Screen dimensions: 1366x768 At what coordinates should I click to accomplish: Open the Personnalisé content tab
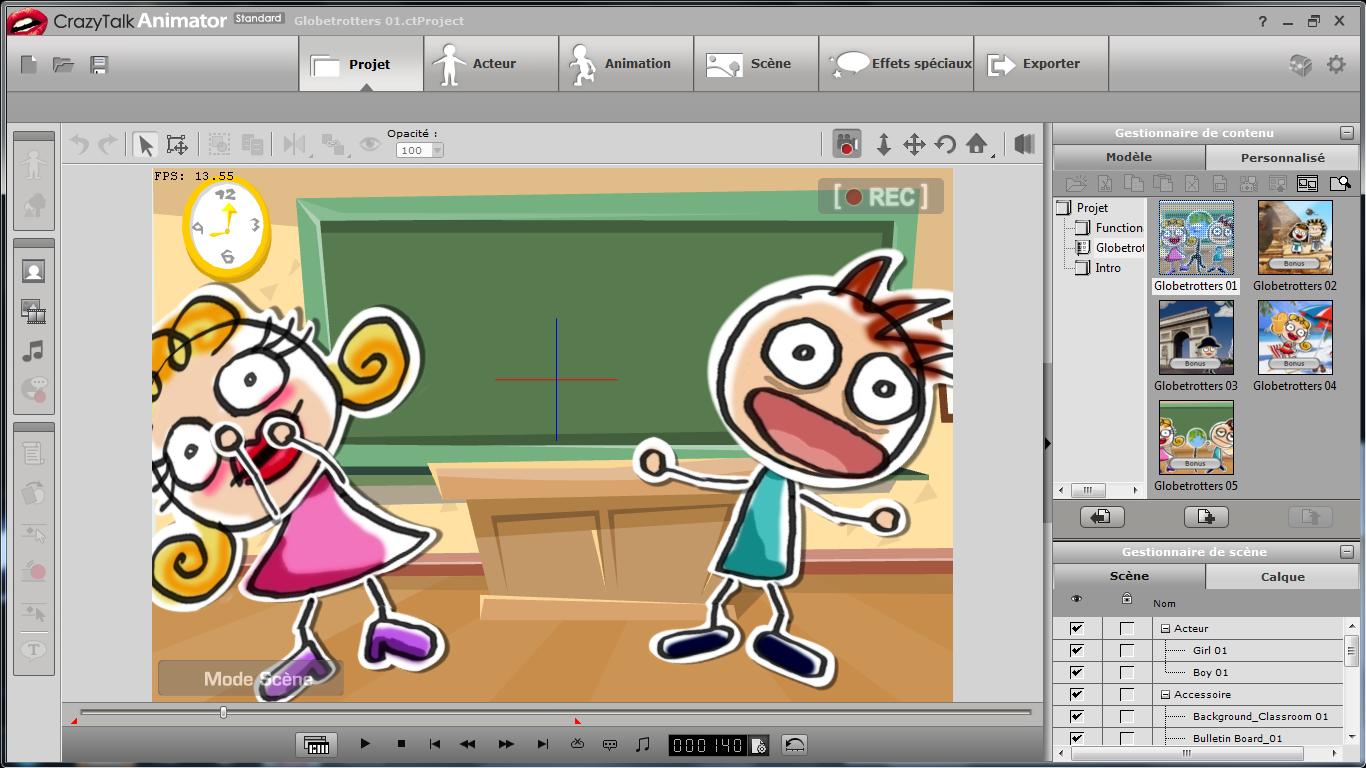coord(1282,158)
